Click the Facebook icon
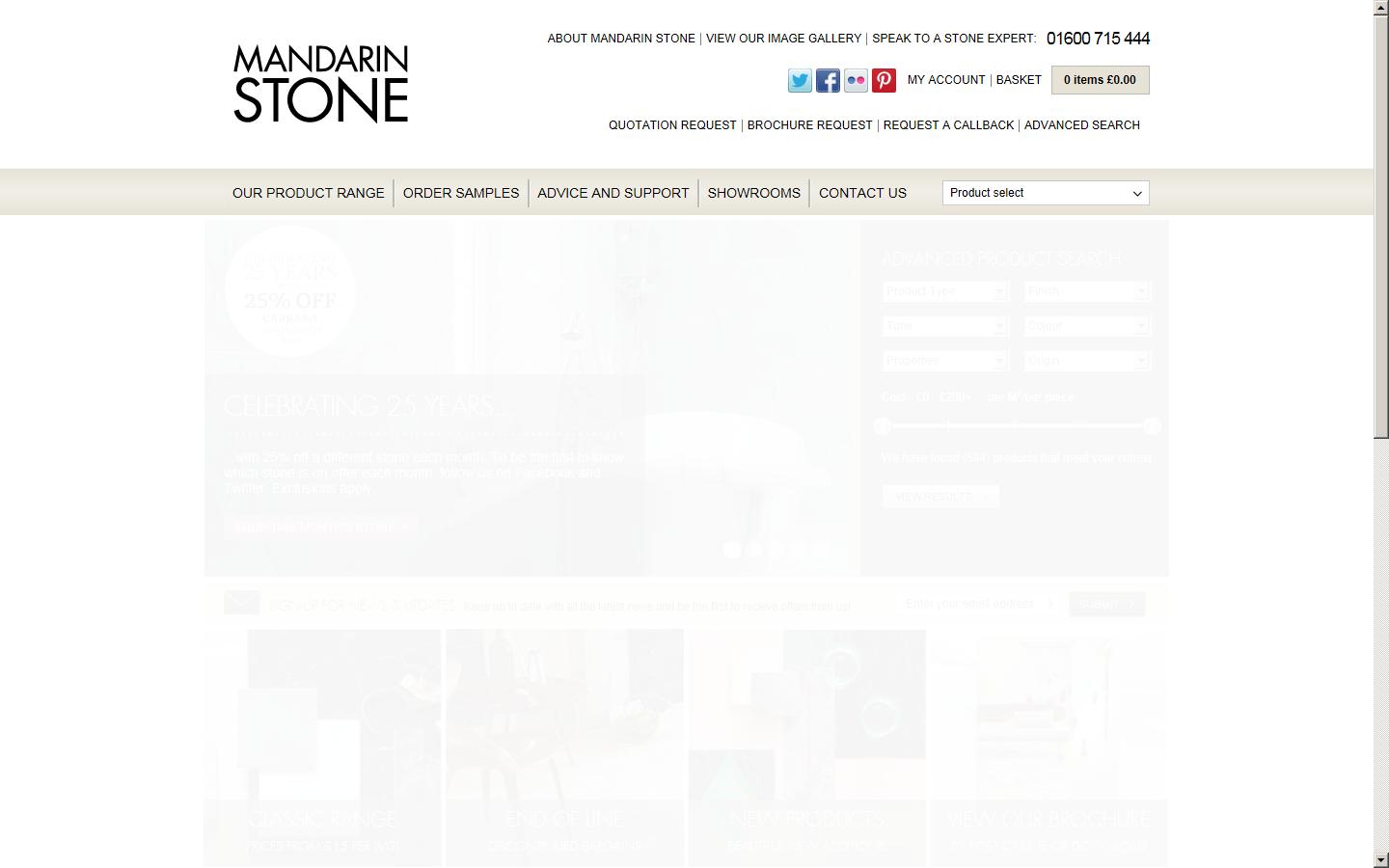 click(828, 81)
